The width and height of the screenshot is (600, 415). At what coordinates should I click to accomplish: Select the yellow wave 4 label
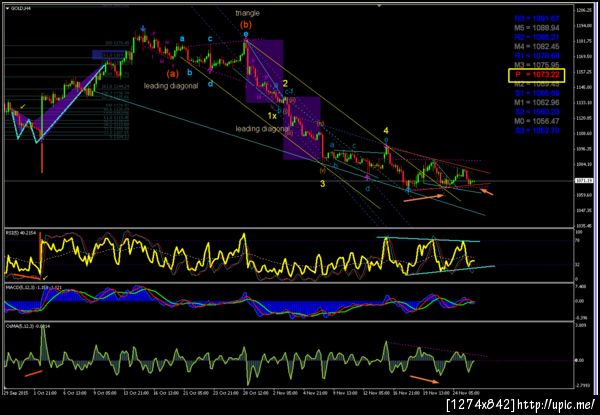point(386,131)
